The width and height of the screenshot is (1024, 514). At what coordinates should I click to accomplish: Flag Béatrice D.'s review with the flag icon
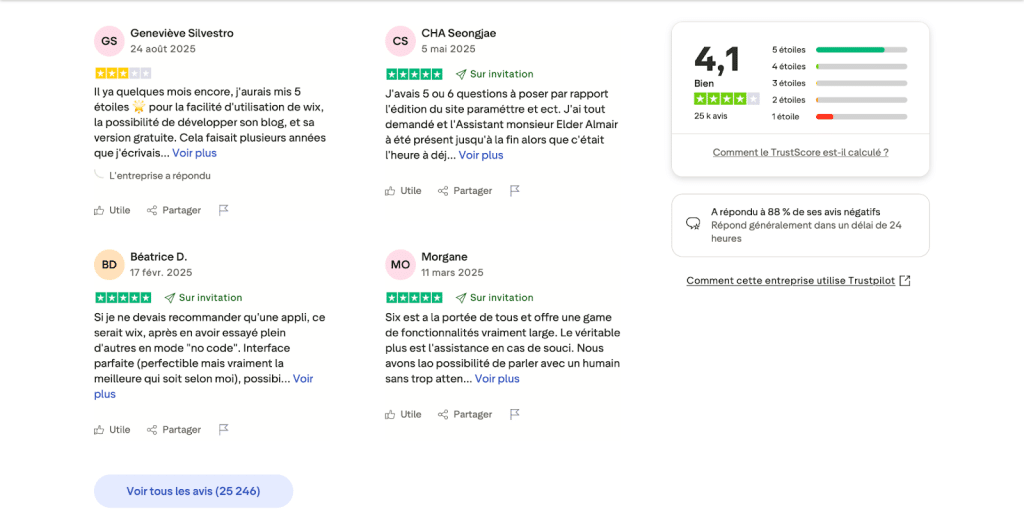[x=223, y=429]
